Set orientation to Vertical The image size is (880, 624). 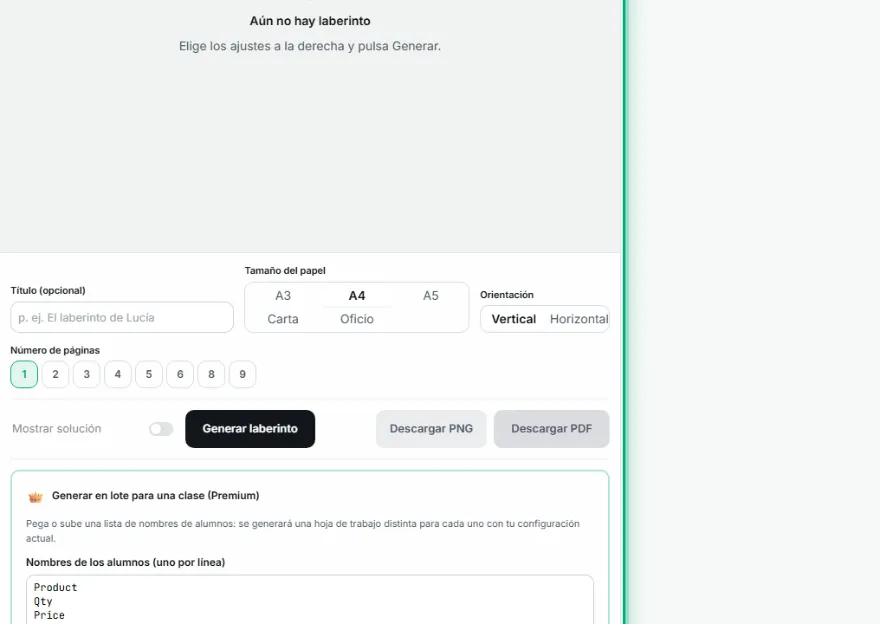click(x=514, y=319)
